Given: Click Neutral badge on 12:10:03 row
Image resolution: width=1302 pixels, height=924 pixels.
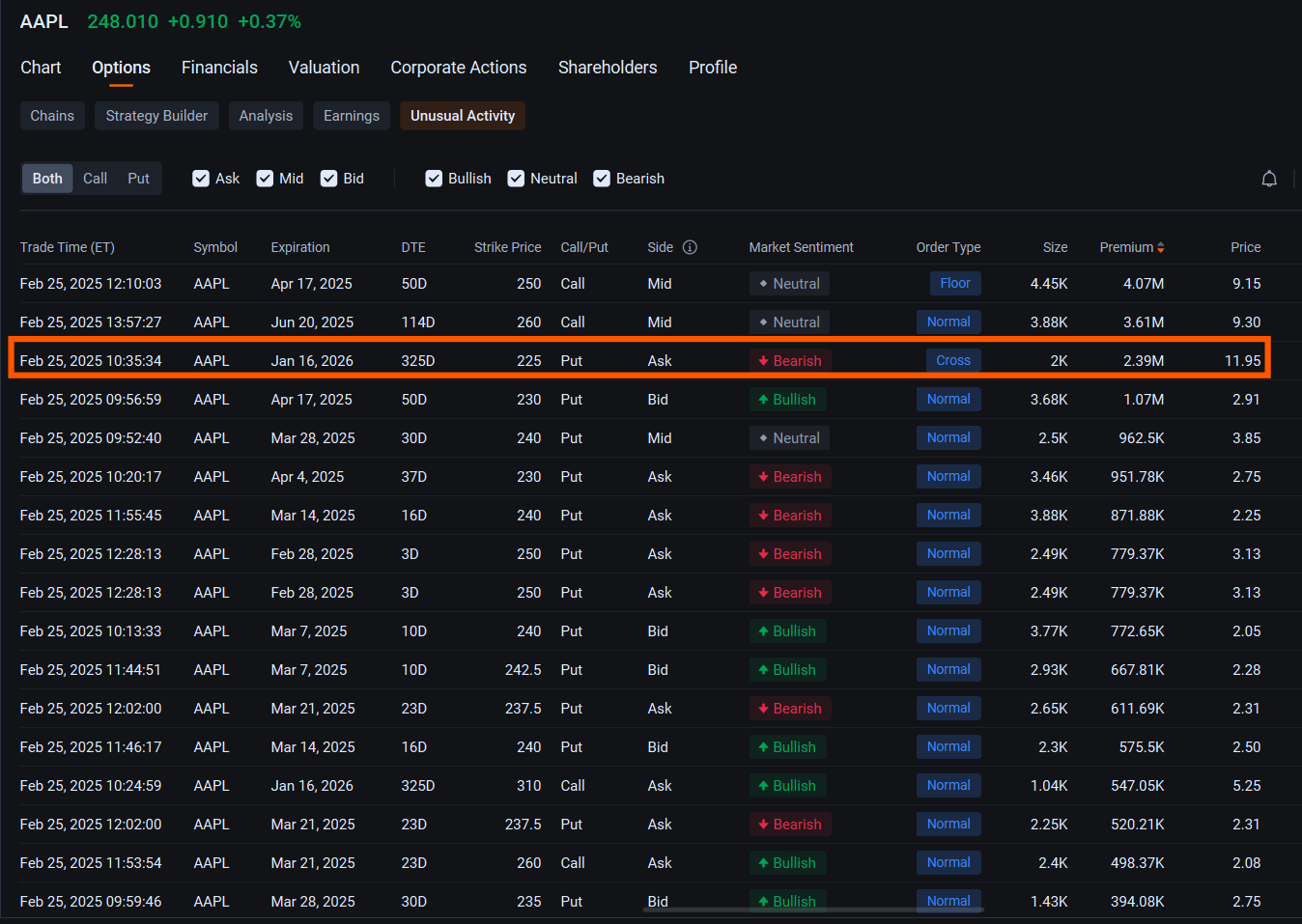Looking at the screenshot, I should [789, 284].
